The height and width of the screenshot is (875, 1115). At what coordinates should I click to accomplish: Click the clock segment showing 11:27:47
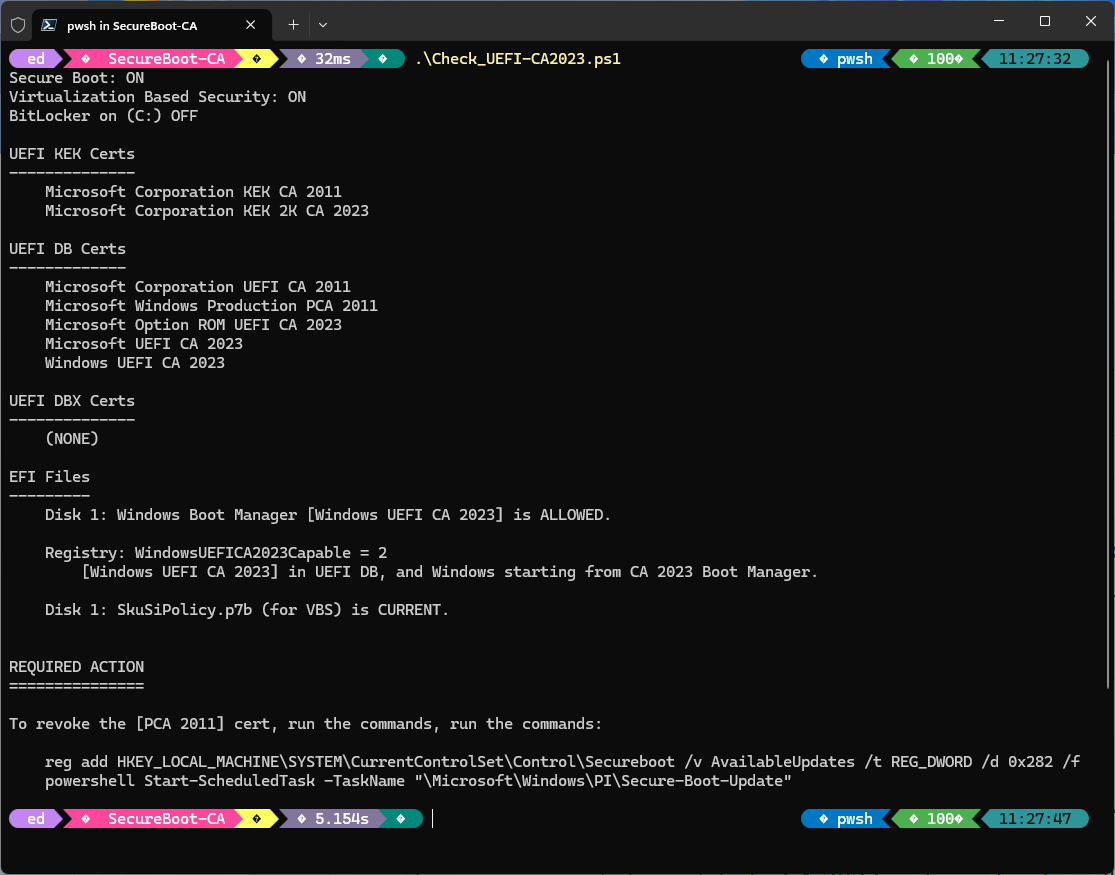1037,818
